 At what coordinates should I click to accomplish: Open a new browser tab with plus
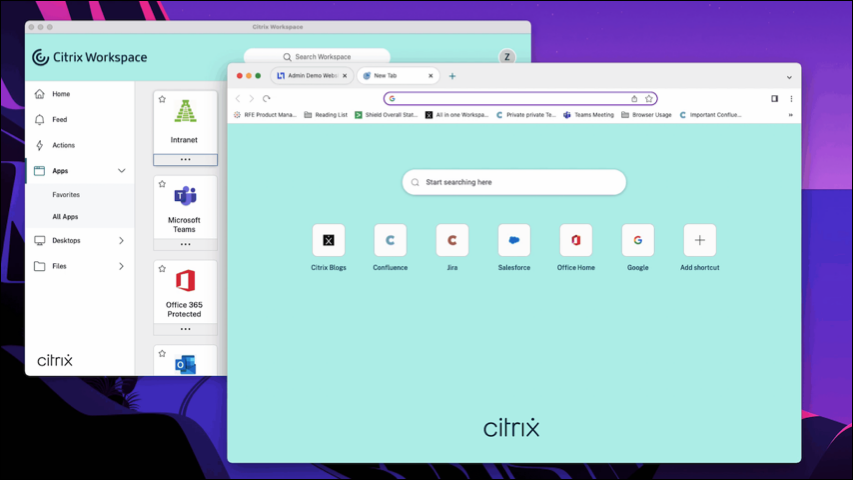(452, 76)
